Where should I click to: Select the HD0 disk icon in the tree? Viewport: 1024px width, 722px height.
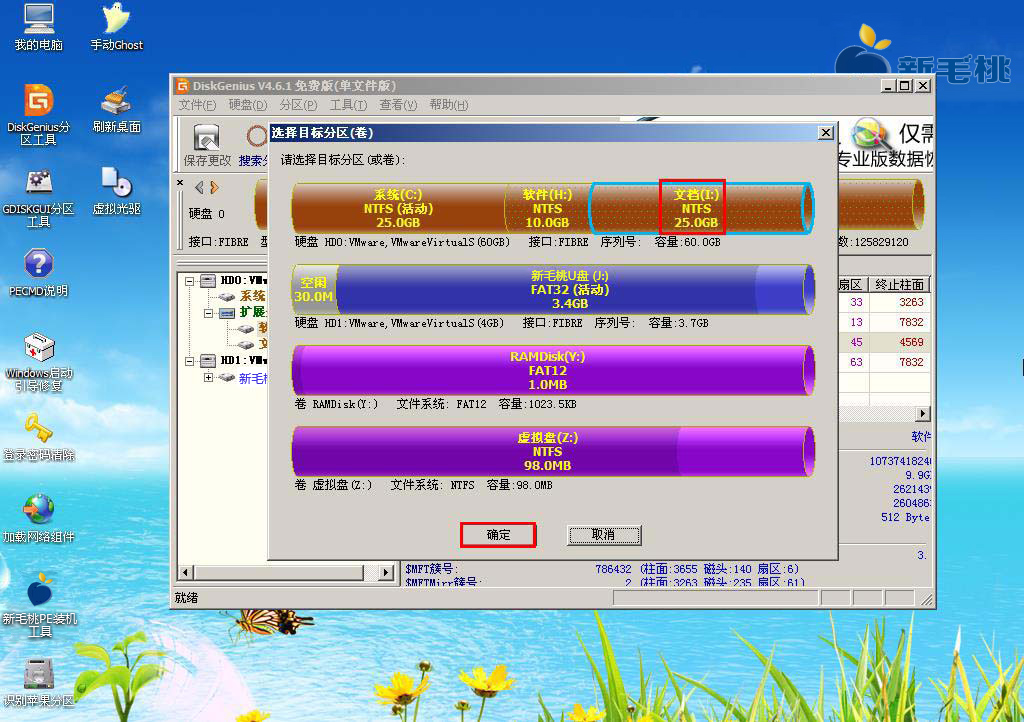coord(208,281)
